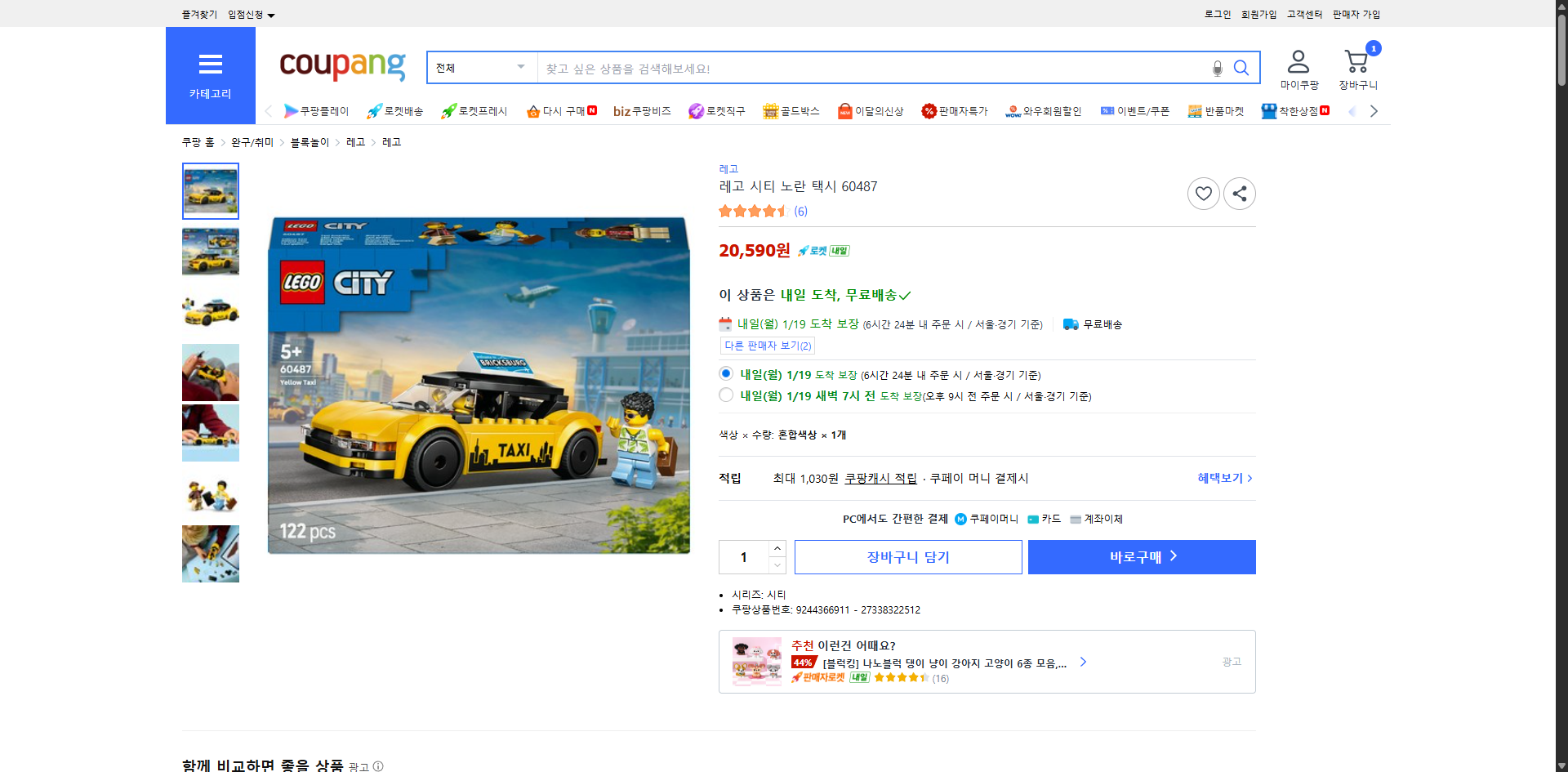Go to 블록놀이 in the breadcrumb
Viewport: 1568px width, 772px height.
(309, 141)
